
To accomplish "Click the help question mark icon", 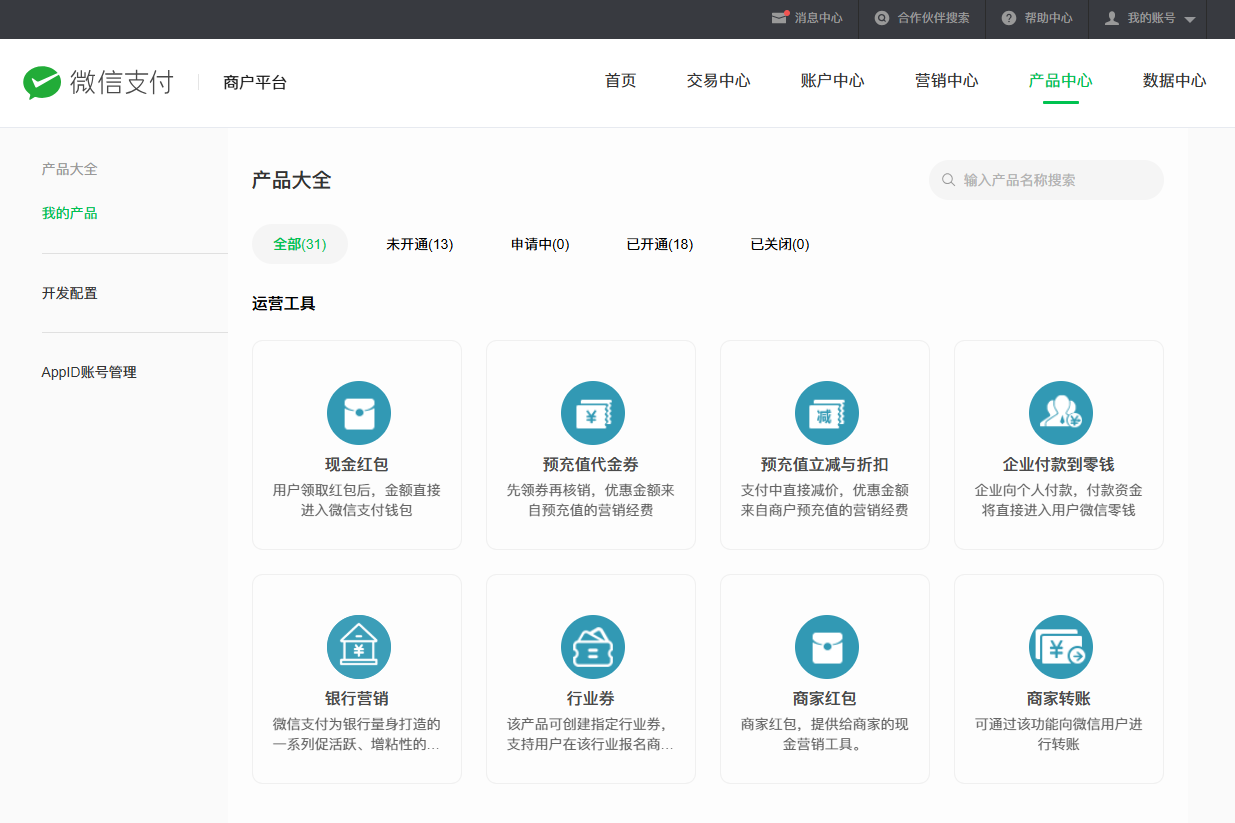I will 1008,18.
